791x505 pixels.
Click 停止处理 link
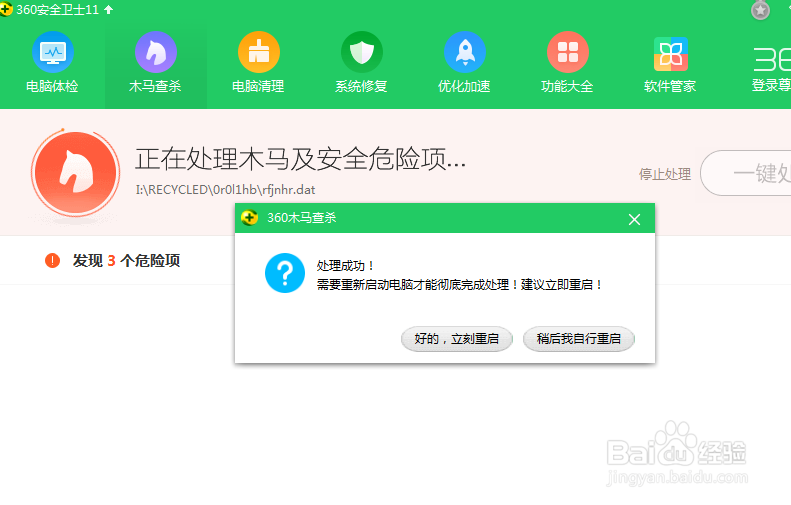click(665, 174)
